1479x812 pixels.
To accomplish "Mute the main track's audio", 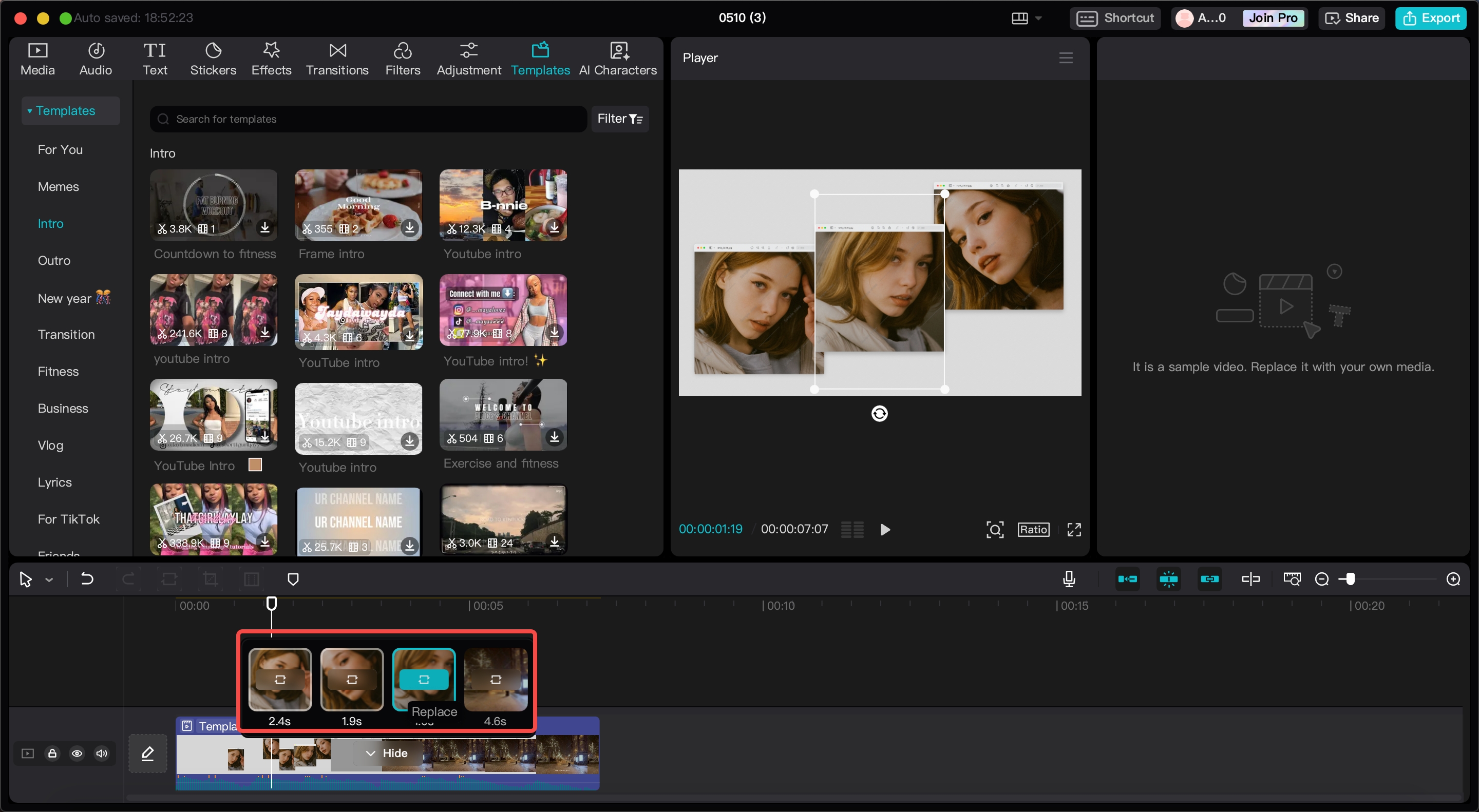I will click(x=102, y=753).
